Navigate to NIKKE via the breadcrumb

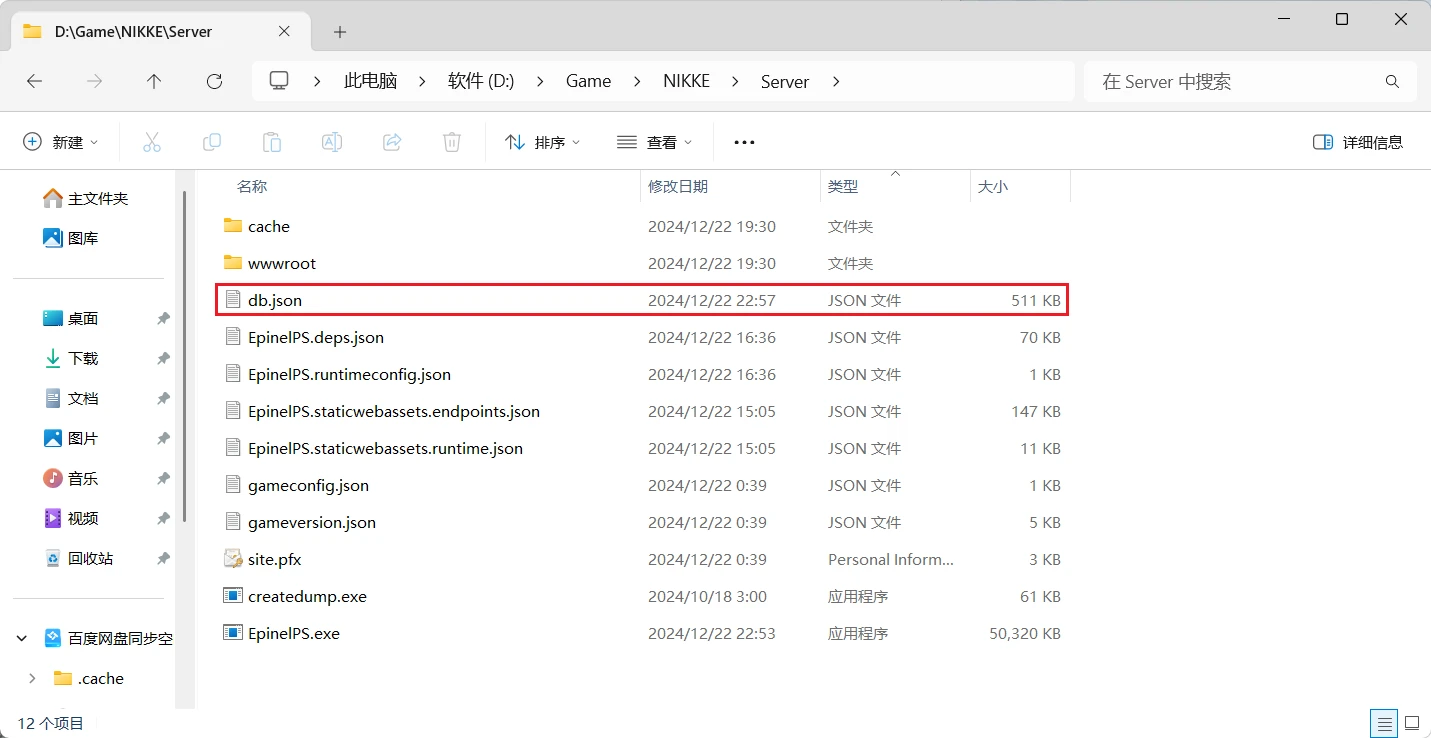point(686,81)
